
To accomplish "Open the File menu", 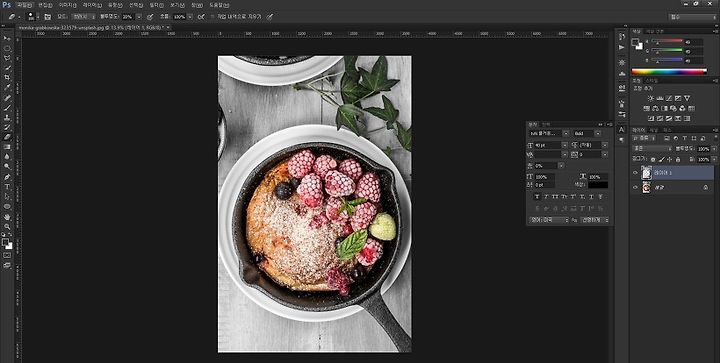I will tap(24, 5).
